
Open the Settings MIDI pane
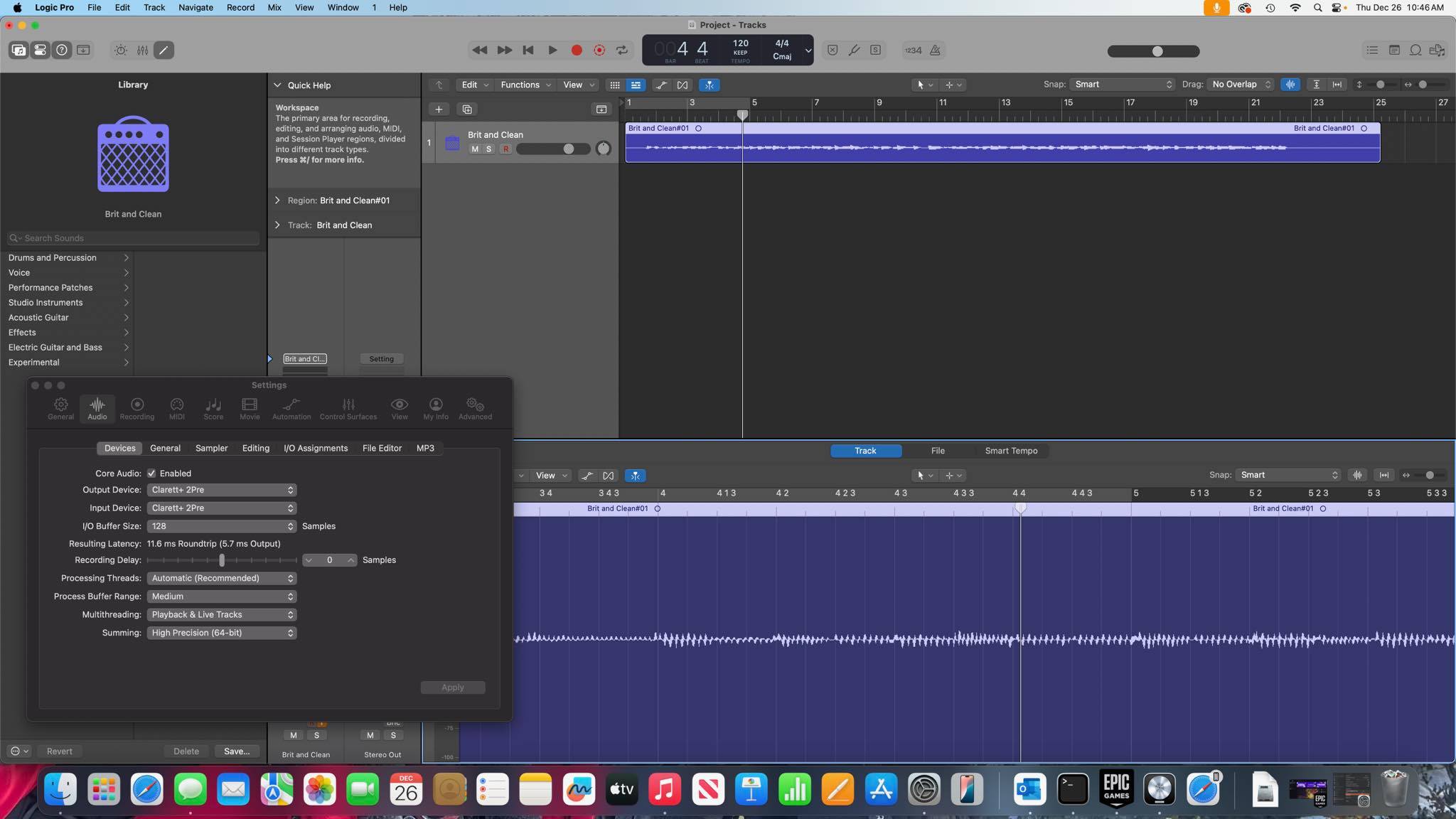tap(177, 409)
